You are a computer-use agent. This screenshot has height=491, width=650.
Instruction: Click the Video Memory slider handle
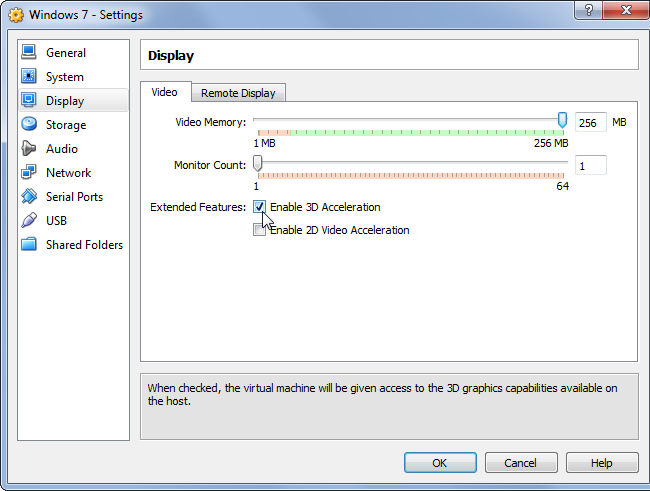[x=562, y=120]
